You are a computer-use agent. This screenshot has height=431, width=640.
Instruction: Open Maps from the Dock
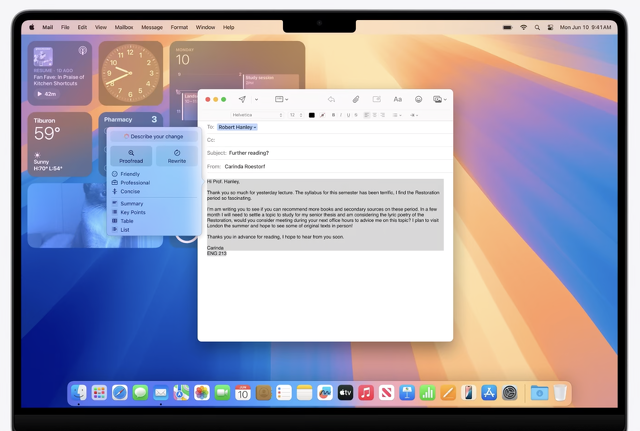tap(181, 393)
